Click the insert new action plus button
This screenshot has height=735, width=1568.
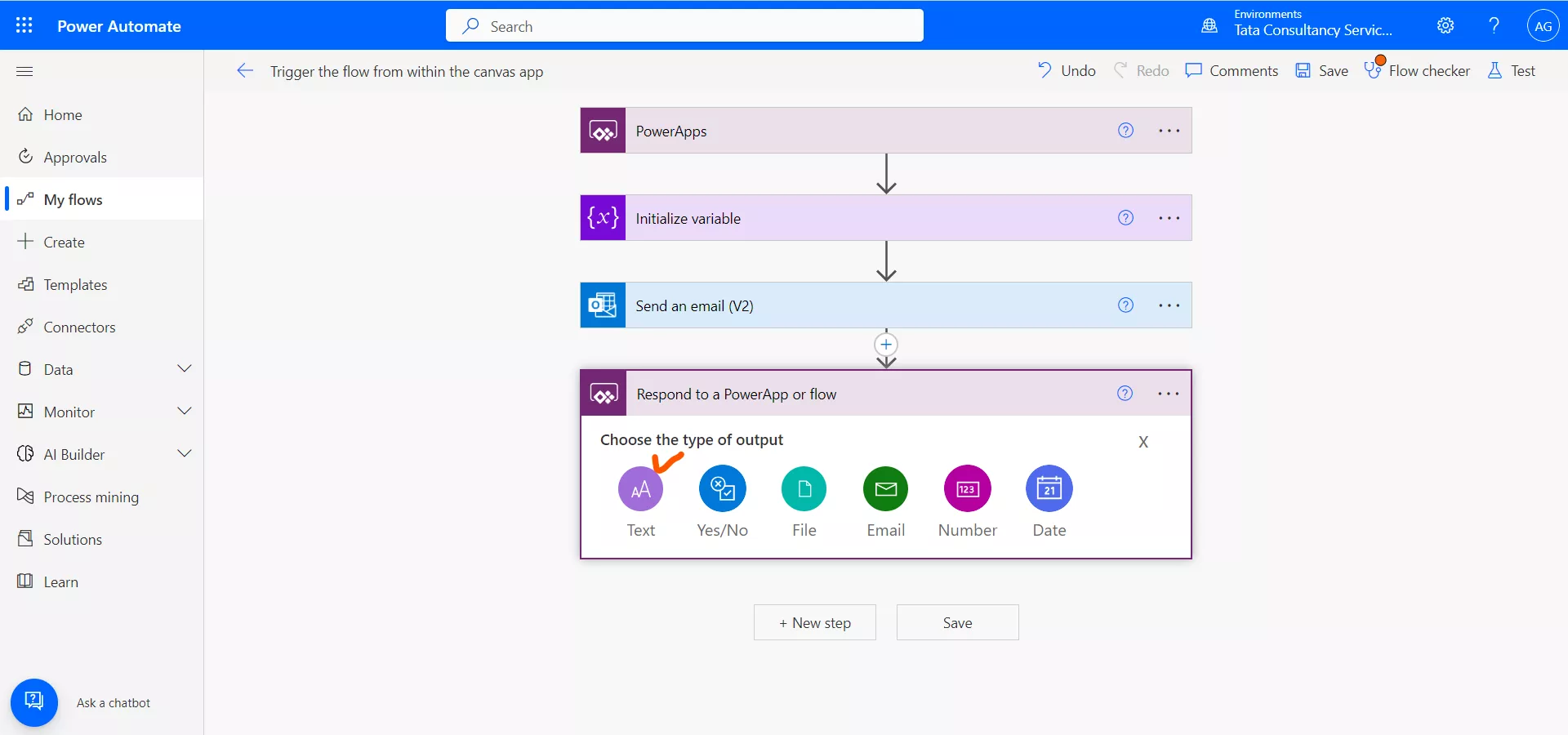[x=886, y=345]
